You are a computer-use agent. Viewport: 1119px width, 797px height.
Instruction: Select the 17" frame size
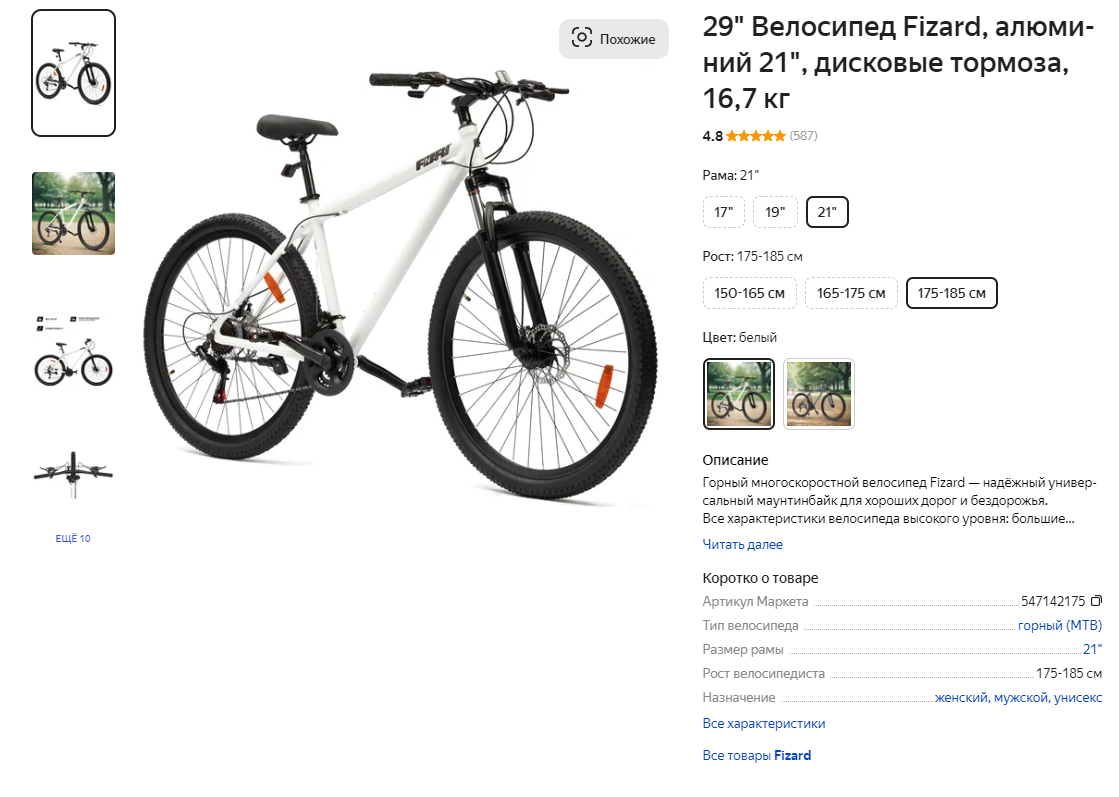(723, 212)
